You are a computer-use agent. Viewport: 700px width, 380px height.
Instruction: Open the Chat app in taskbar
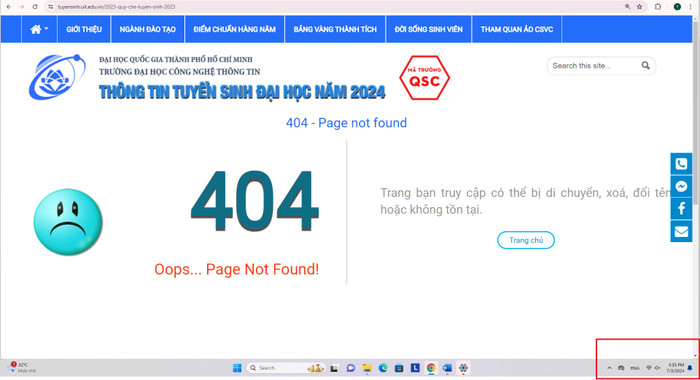click(351, 368)
